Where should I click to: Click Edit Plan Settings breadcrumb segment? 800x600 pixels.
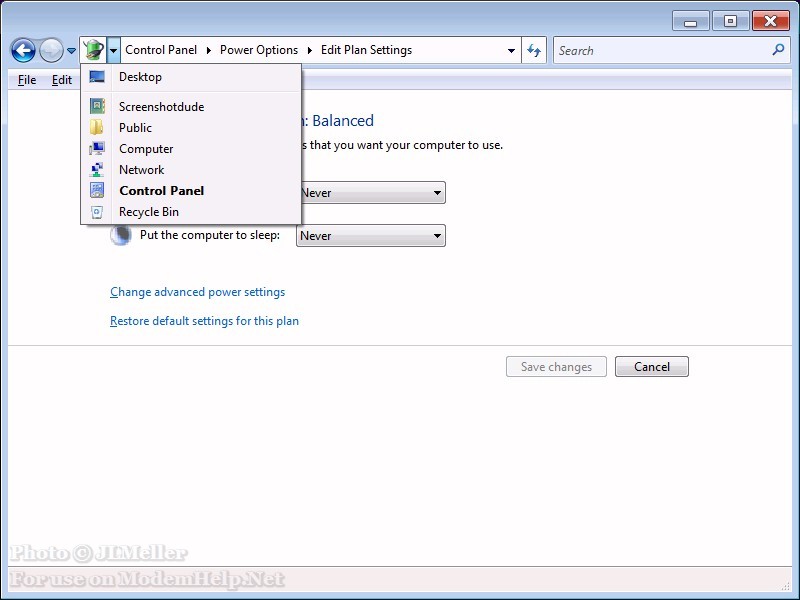click(366, 50)
